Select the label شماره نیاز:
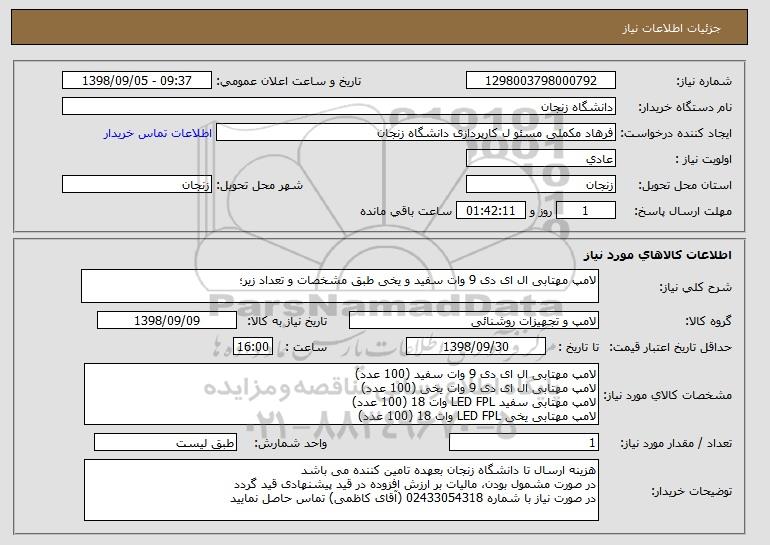This screenshot has height=545, width=770. click(x=704, y=81)
